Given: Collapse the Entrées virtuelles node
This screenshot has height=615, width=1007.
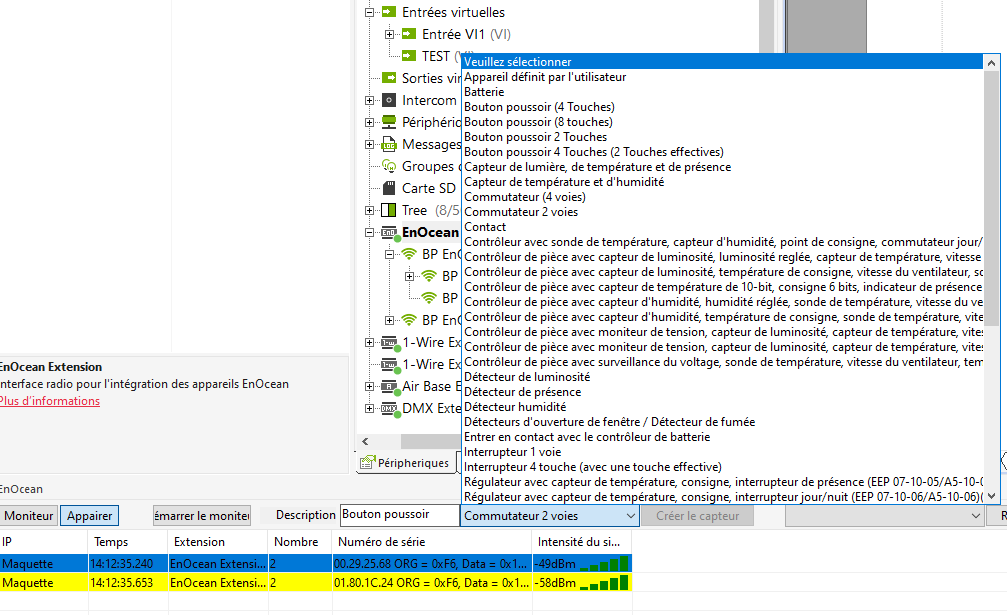Looking at the screenshot, I should tap(370, 13).
